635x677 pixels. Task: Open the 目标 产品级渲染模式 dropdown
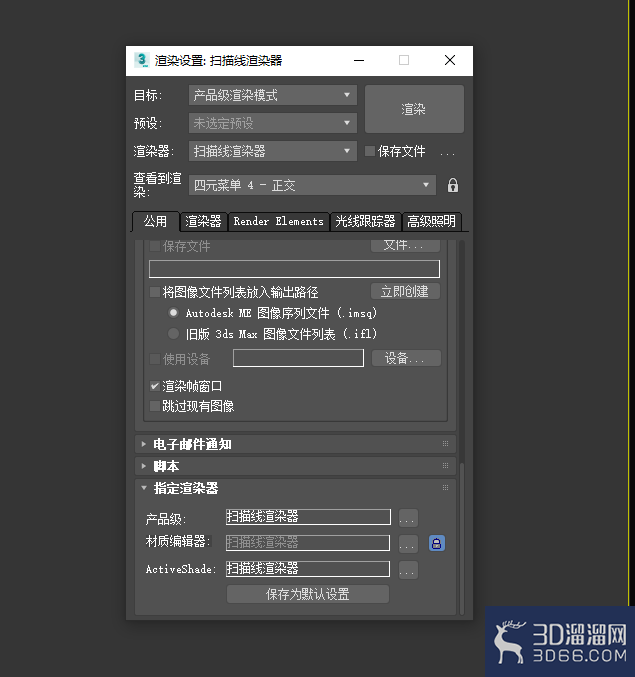click(x=273, y=95)
